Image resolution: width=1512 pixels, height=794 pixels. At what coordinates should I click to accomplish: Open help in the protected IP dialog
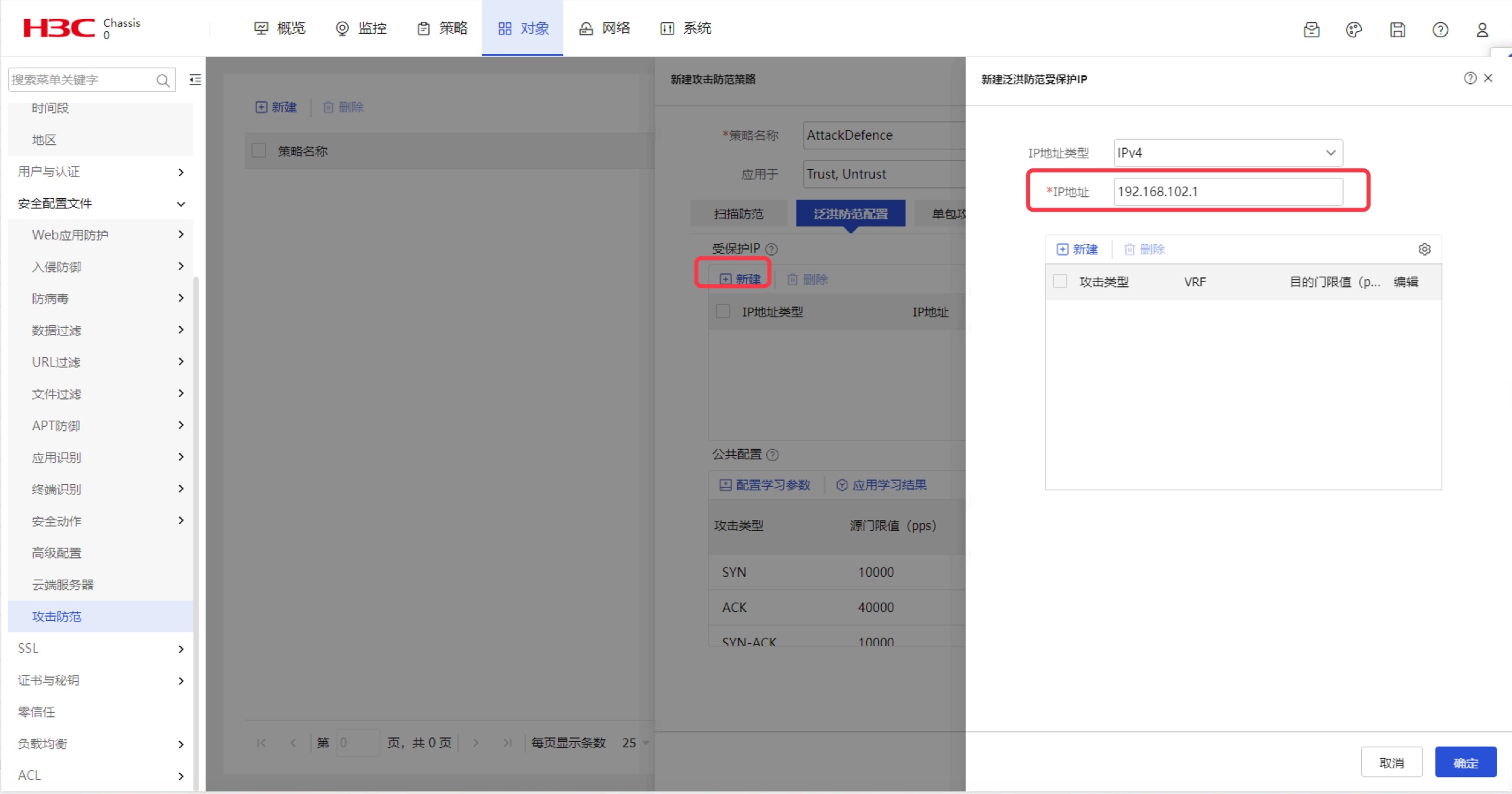[x=1470, y=78]
